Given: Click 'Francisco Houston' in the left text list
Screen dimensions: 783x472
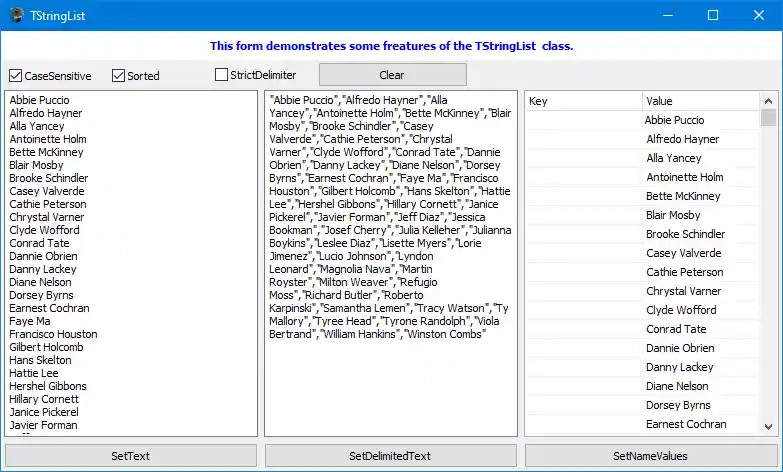Looking at the screenshot, I should point(53,334).
